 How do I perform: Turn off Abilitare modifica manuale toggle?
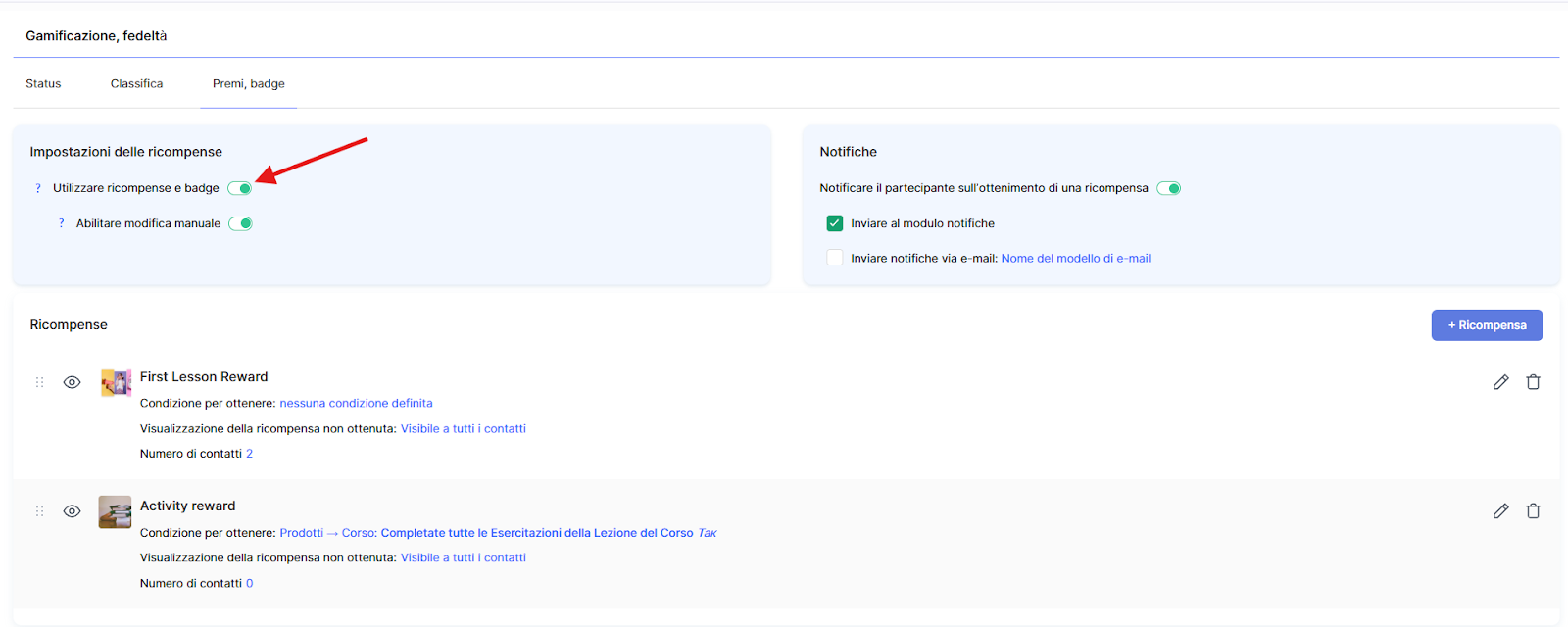coord(241,223)
